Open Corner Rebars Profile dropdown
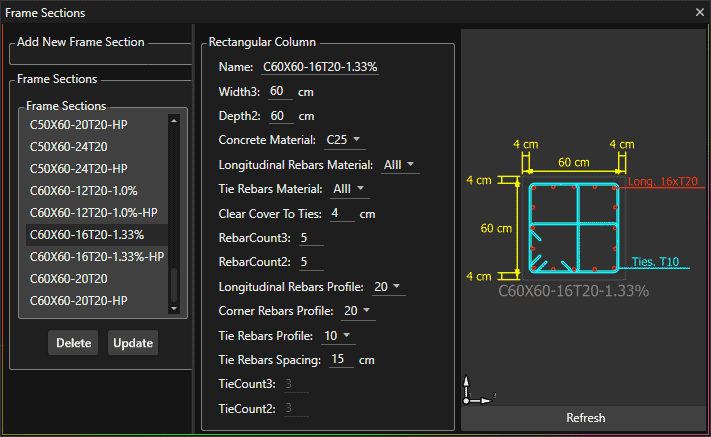The width and height of the screenshot is (711, 437). click(357, 311)
